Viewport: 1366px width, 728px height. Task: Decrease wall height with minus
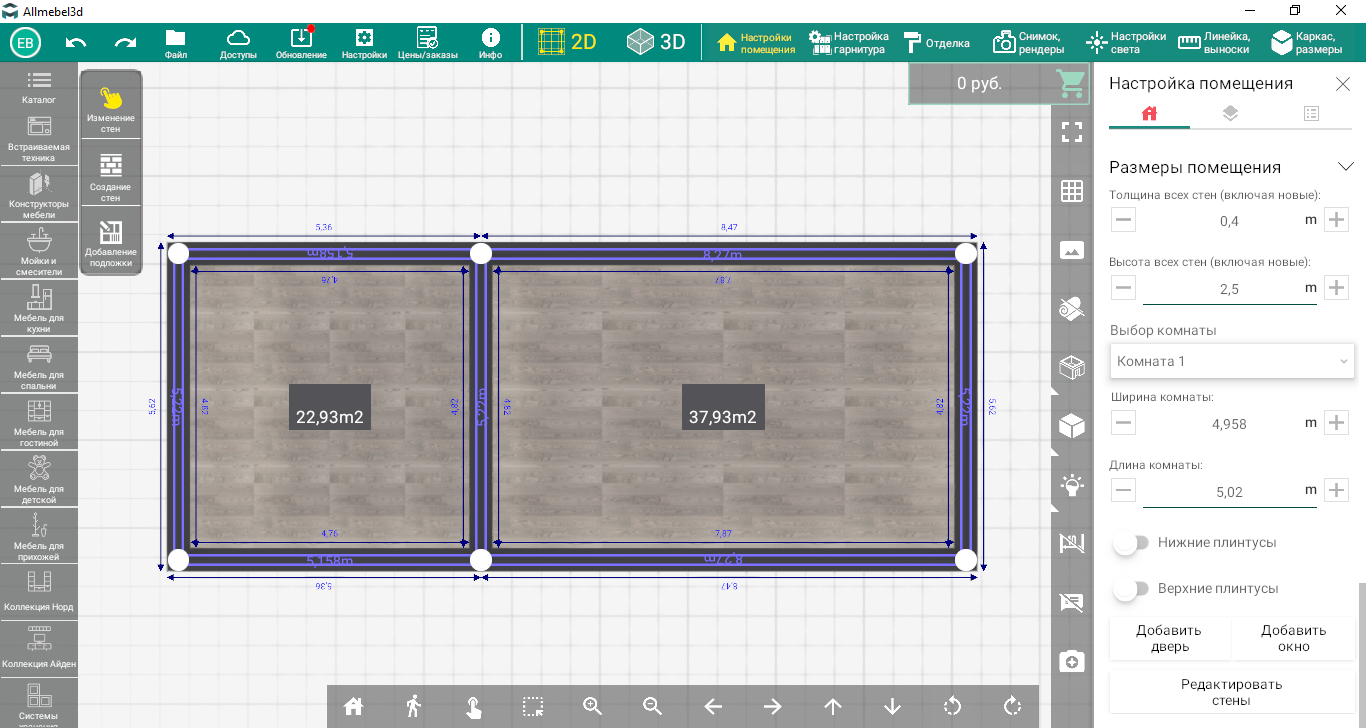pyautogui.click(x=1124, y=288)
